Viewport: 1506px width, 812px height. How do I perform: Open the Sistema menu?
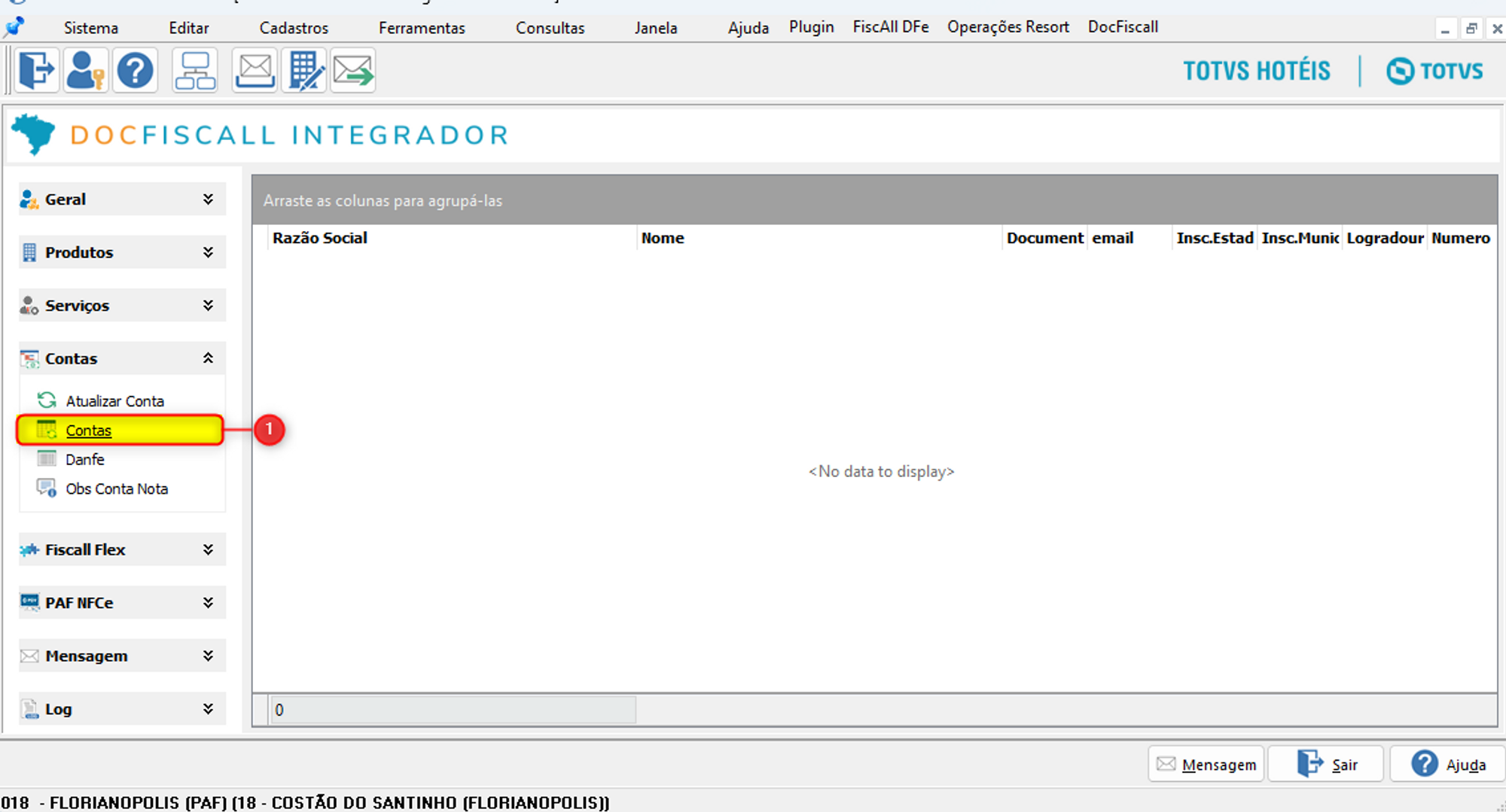click(91, 28)
